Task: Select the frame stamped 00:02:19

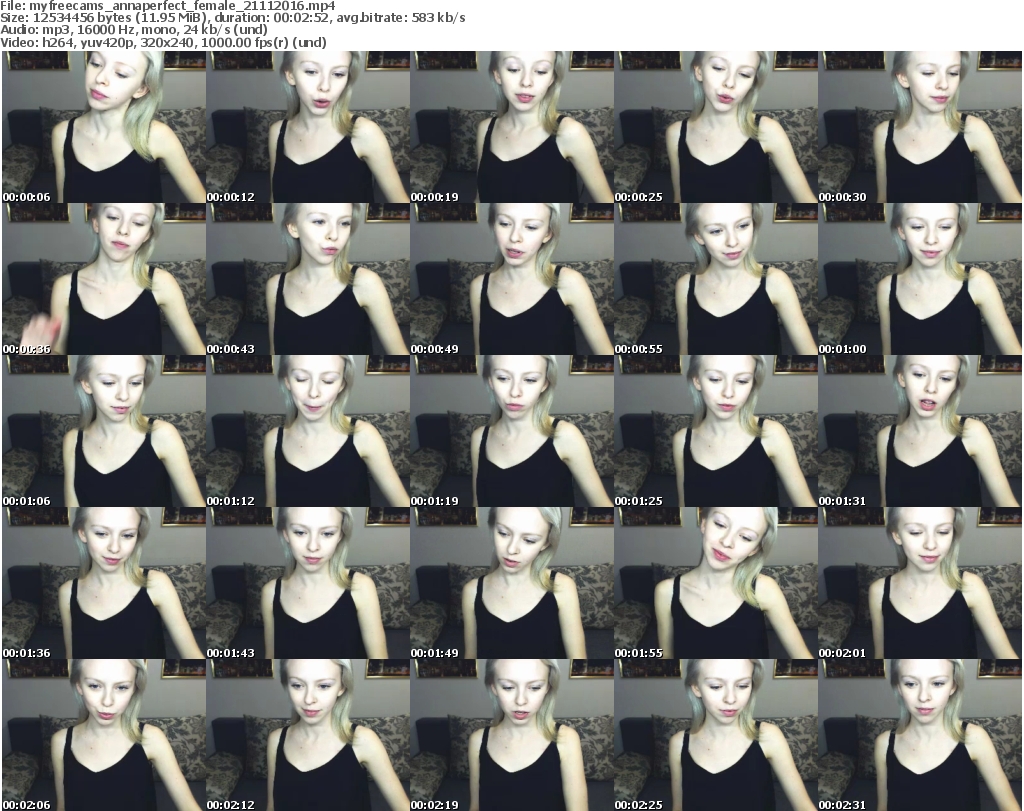Action: pos(512,735)
